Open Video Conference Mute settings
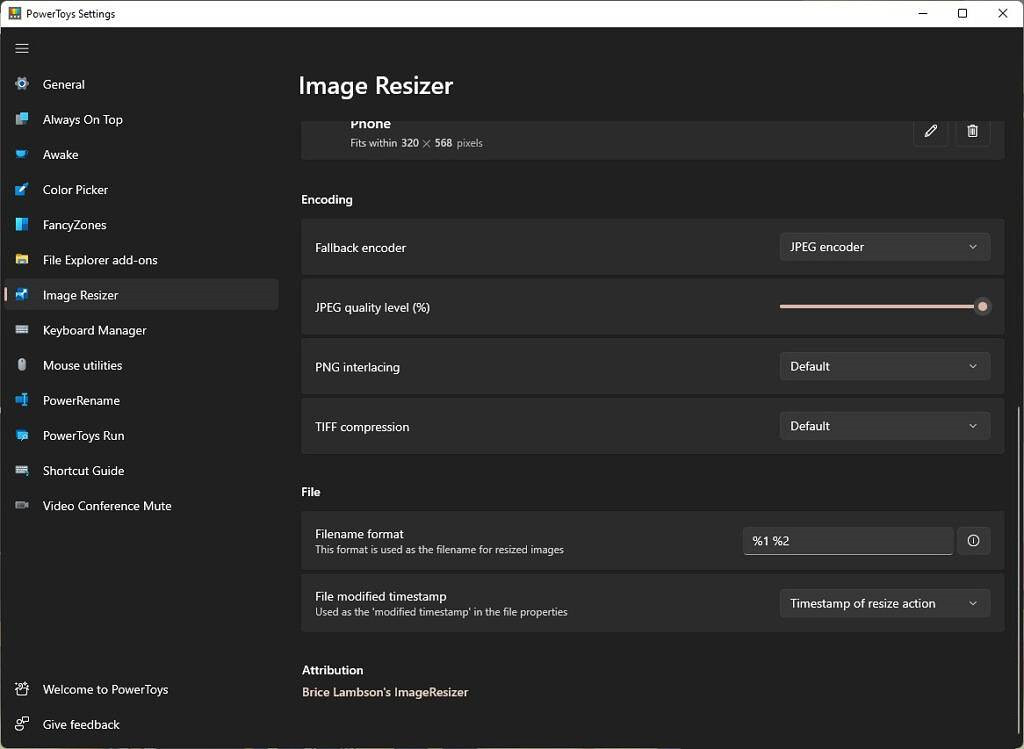 (107, 506)
